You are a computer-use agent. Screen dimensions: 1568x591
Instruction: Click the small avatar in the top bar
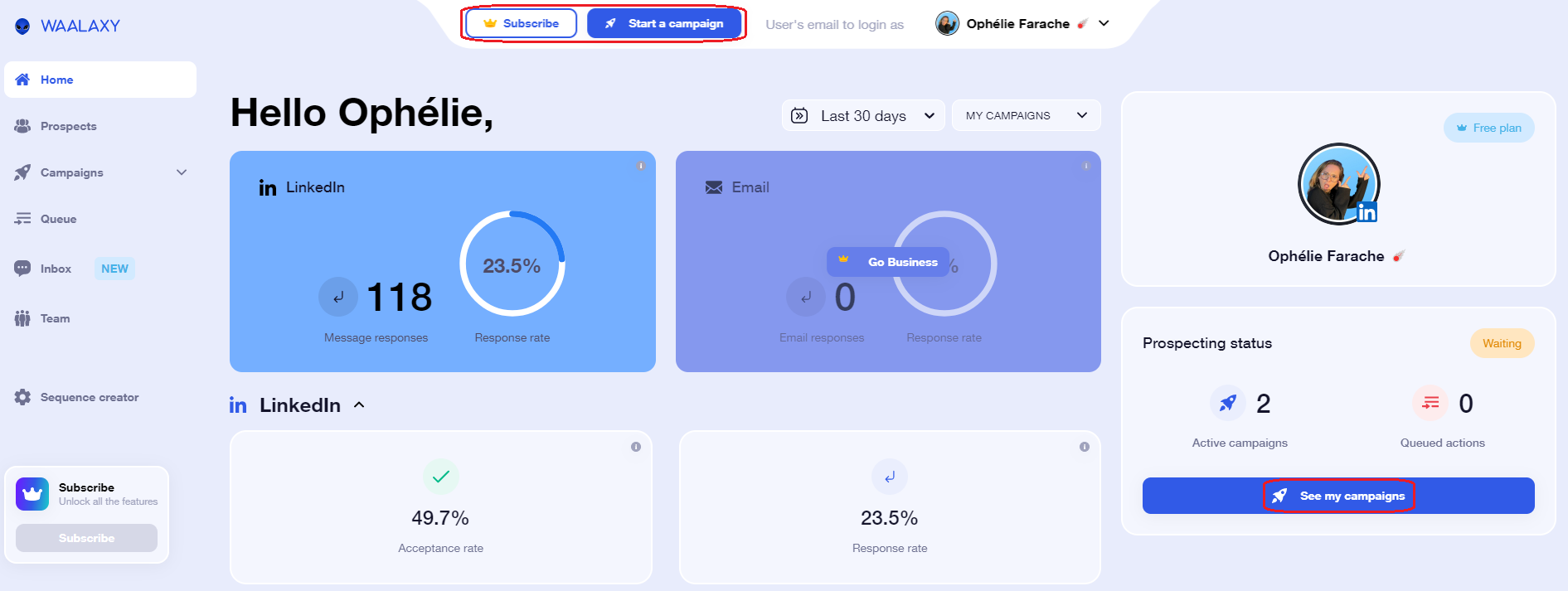click(947, 23)
